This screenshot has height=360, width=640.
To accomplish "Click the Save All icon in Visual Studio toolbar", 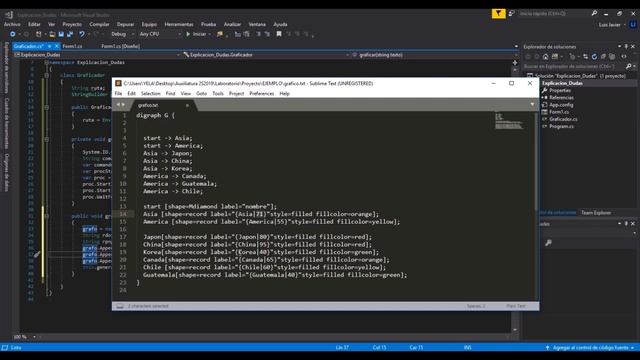I will point(70,34).
